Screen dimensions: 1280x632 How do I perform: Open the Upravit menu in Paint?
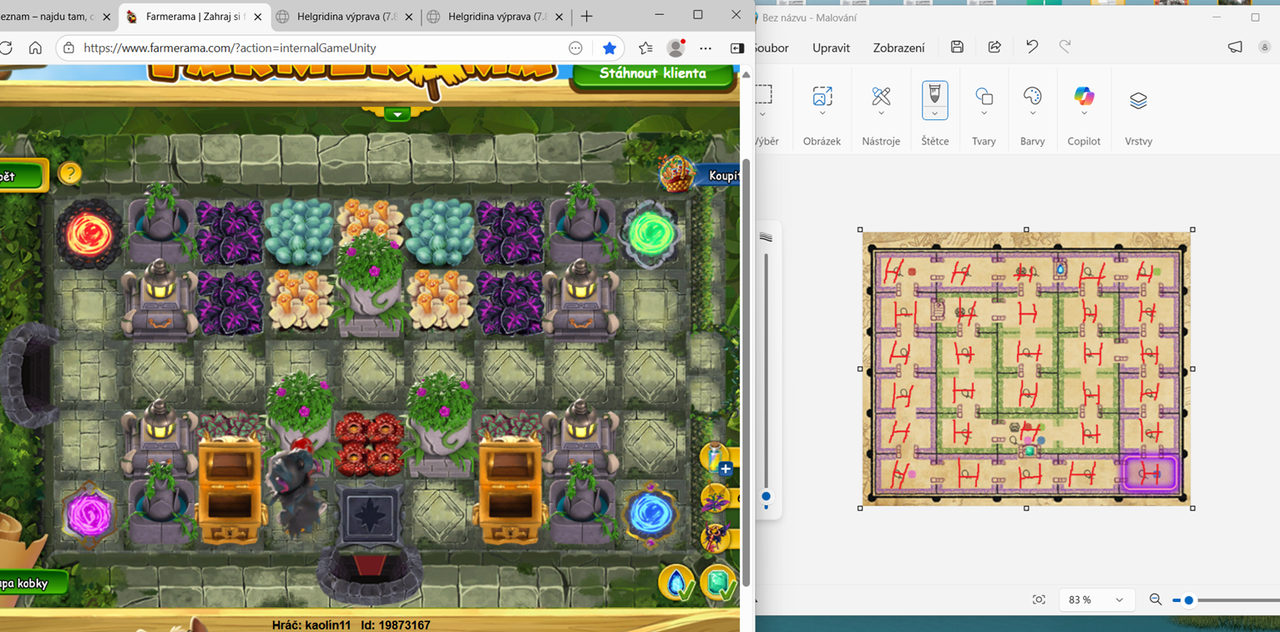[831, 47]
